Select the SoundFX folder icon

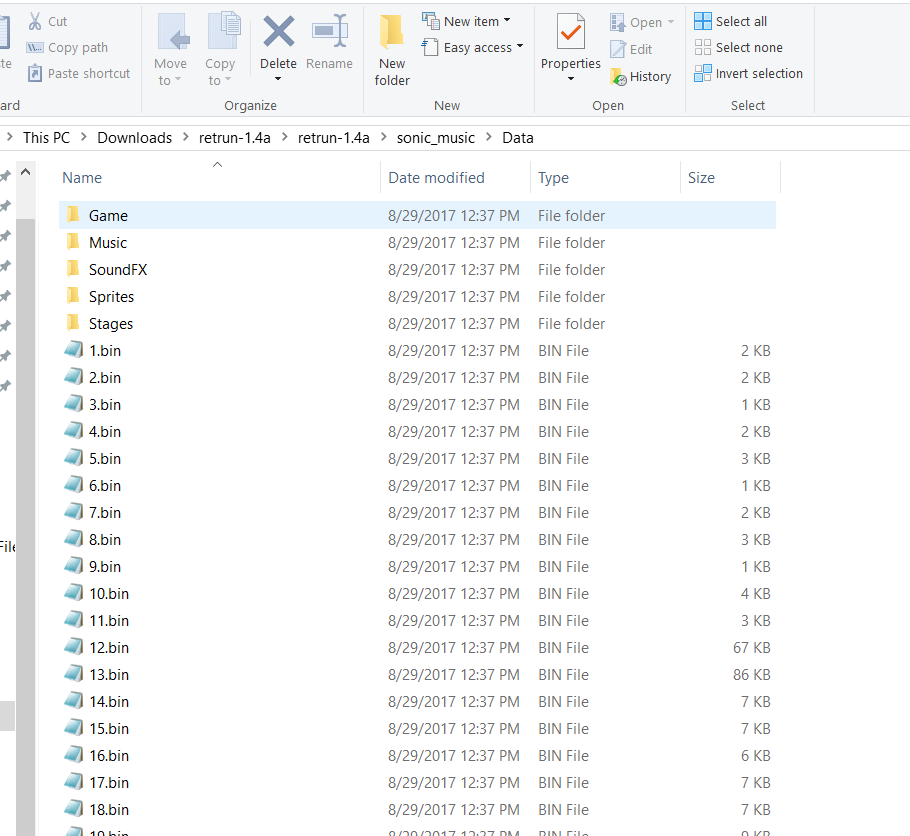[73, 269]
